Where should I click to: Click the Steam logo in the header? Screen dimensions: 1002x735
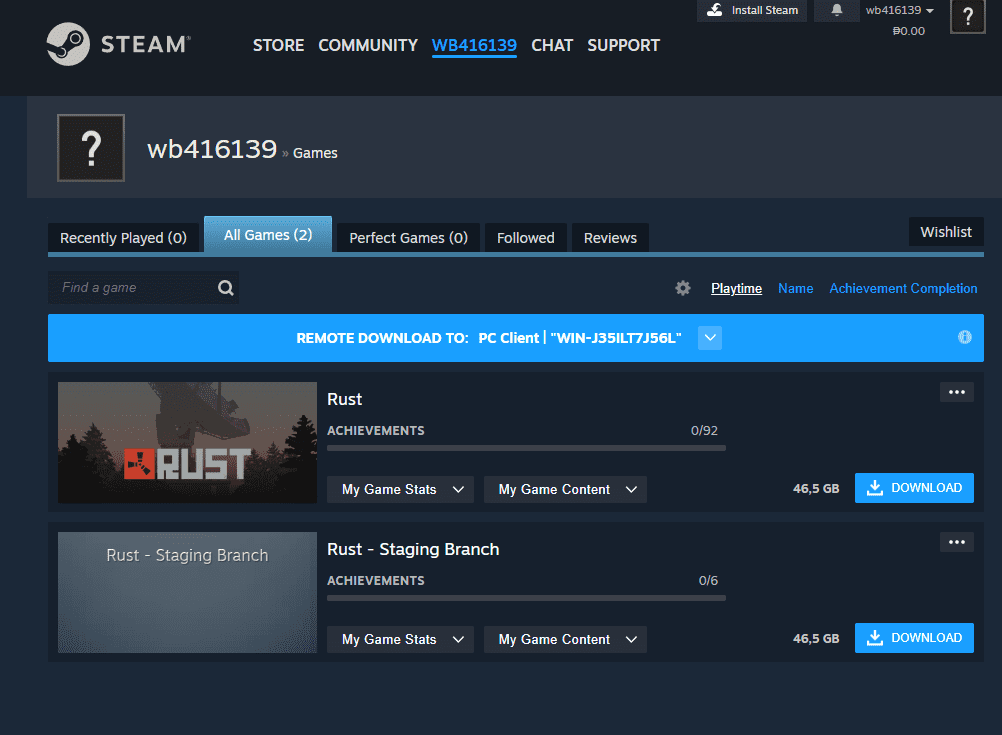tap(68, 44)
